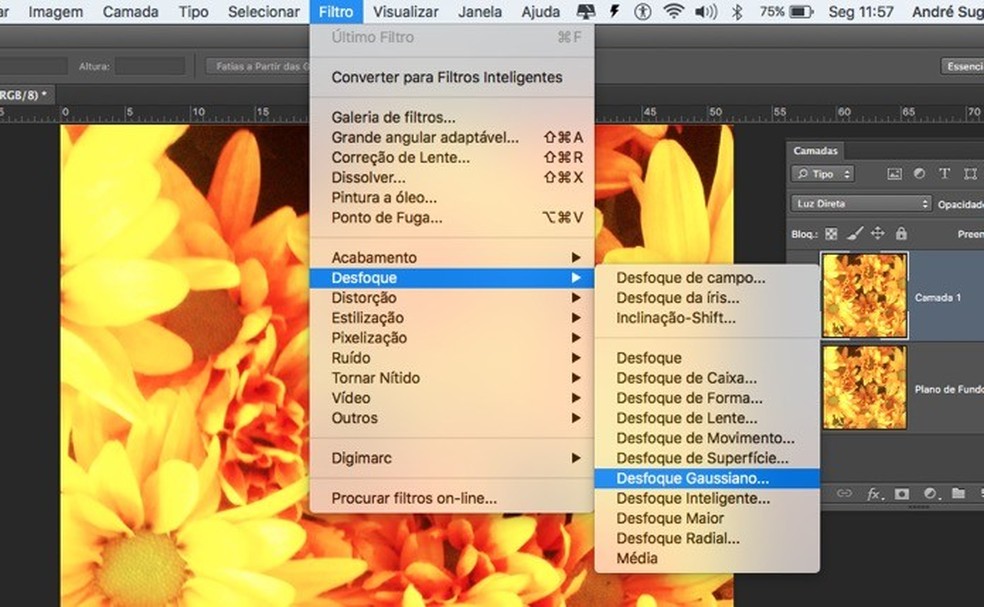Screen dimensions: 984x607
Task: Open Grande angular adaptável filter
Action: coord(452,137)
